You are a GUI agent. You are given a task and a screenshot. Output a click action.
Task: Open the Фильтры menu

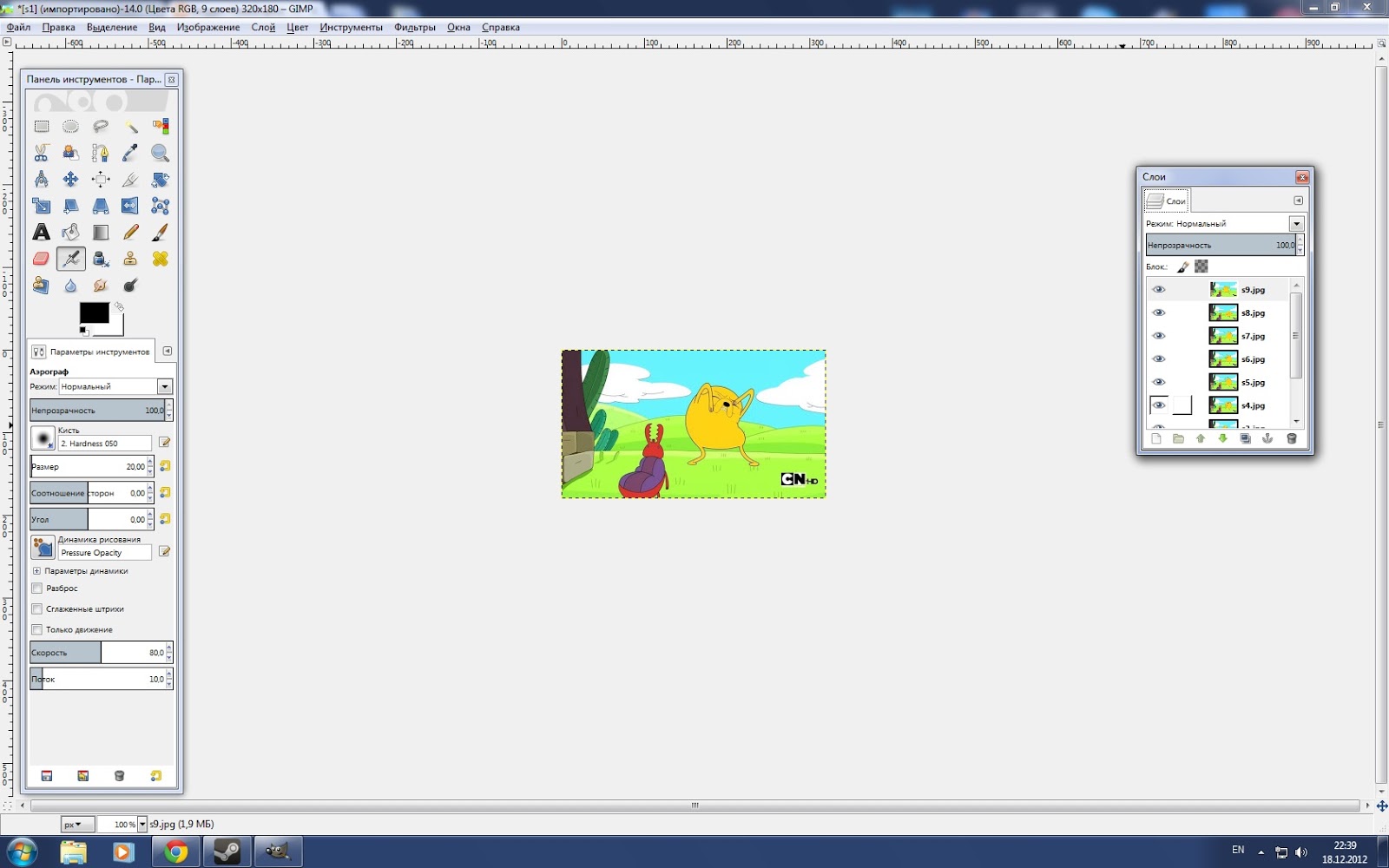(415, 27)
